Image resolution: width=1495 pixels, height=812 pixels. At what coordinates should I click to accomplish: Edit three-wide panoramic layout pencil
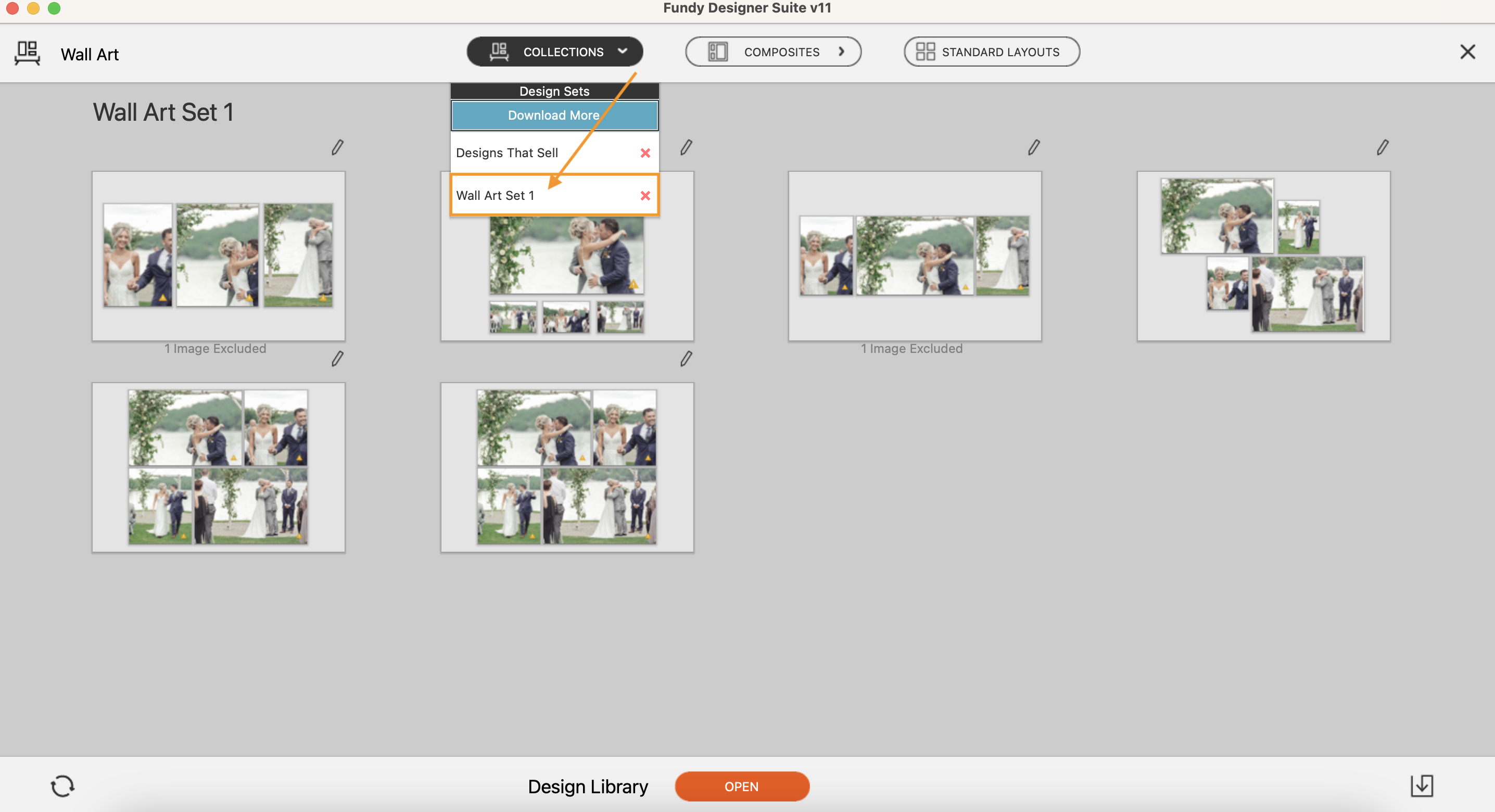1034,147
